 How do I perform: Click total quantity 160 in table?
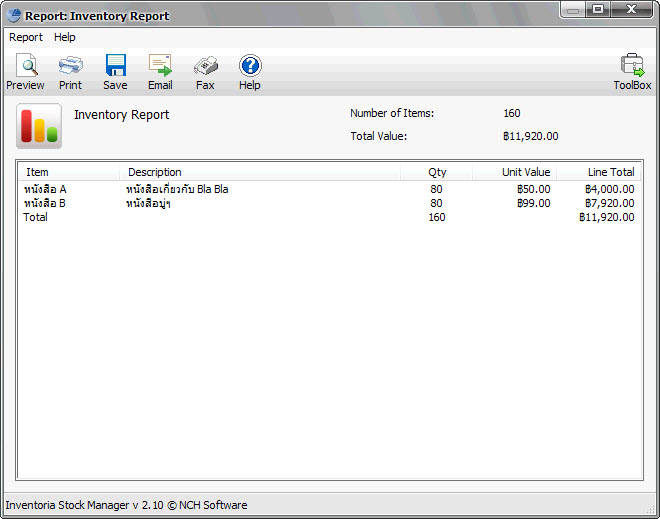pos(437,217)
